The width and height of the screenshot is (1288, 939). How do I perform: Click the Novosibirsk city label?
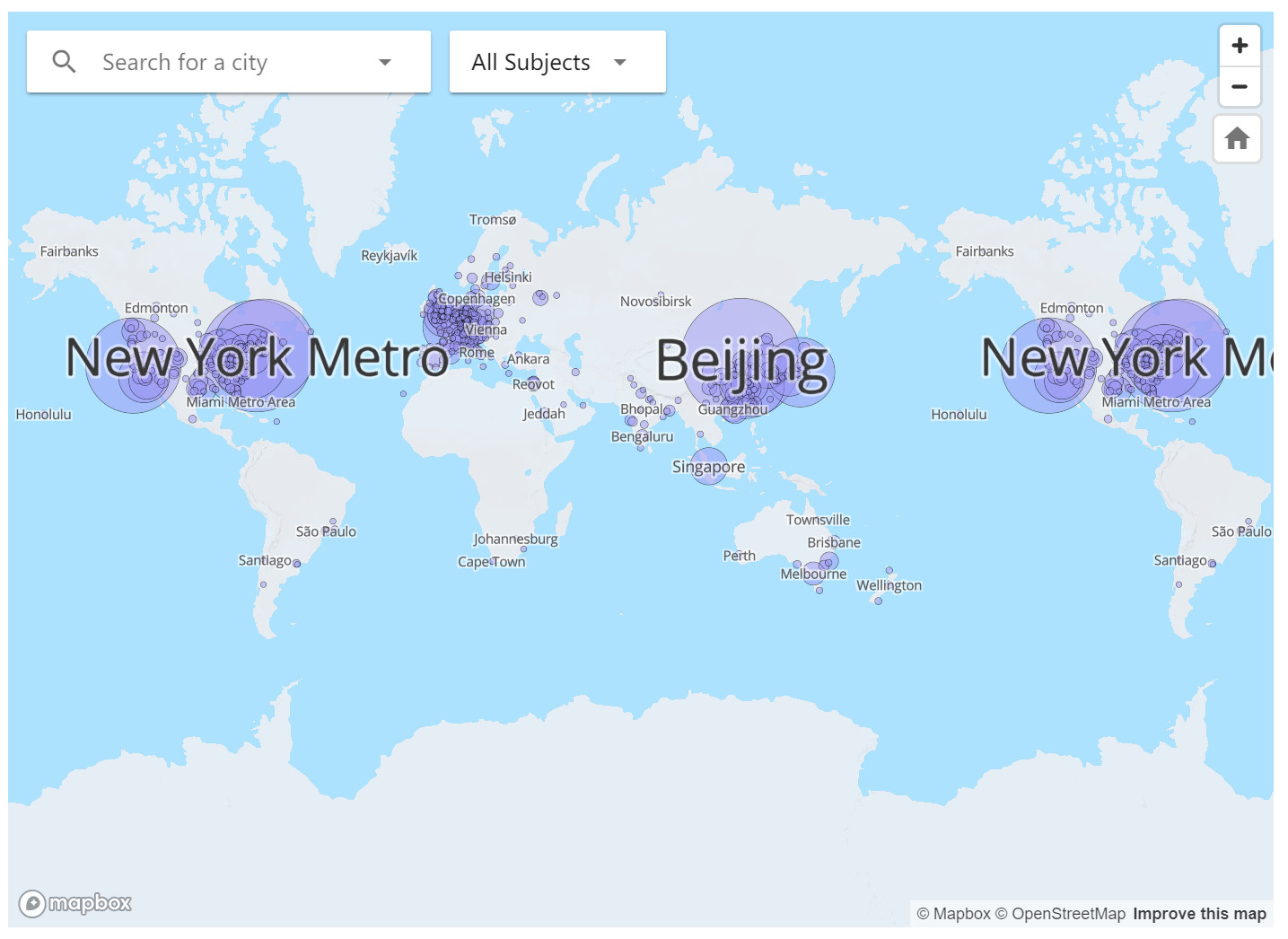click(x=655, y=302)
